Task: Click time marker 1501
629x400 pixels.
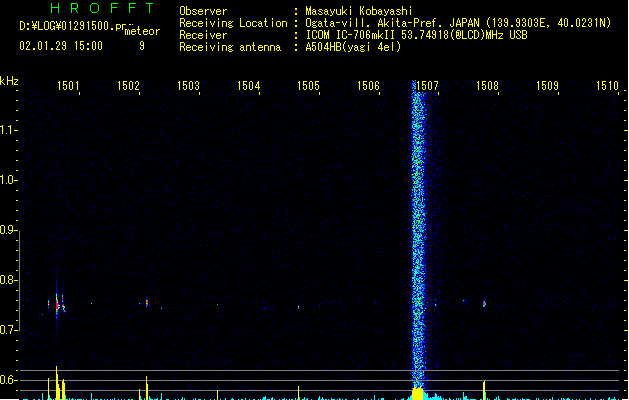Action: (x=68, y=85)
